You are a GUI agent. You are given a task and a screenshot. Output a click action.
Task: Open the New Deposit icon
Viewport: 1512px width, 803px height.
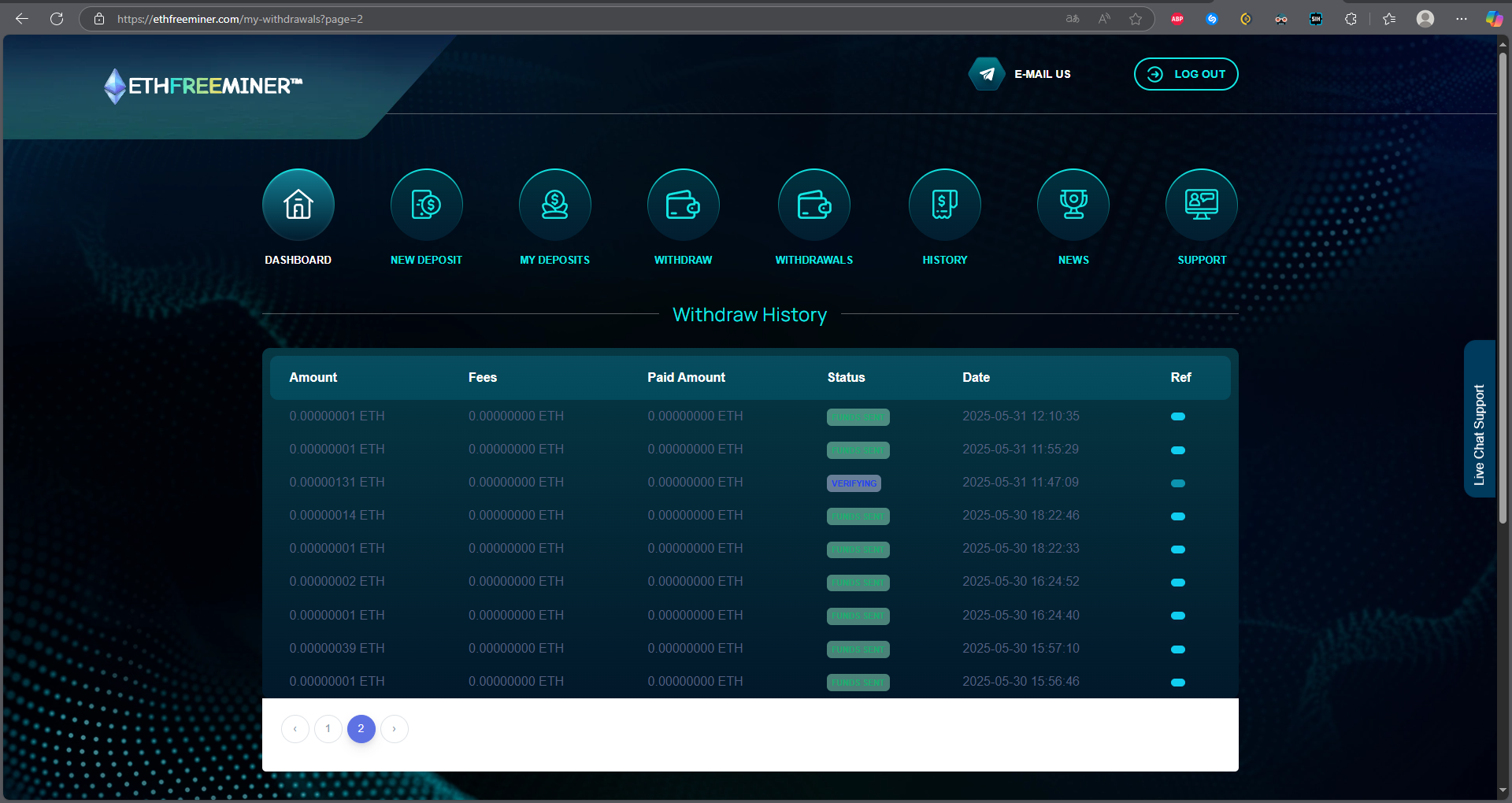(x=427, y=205)
